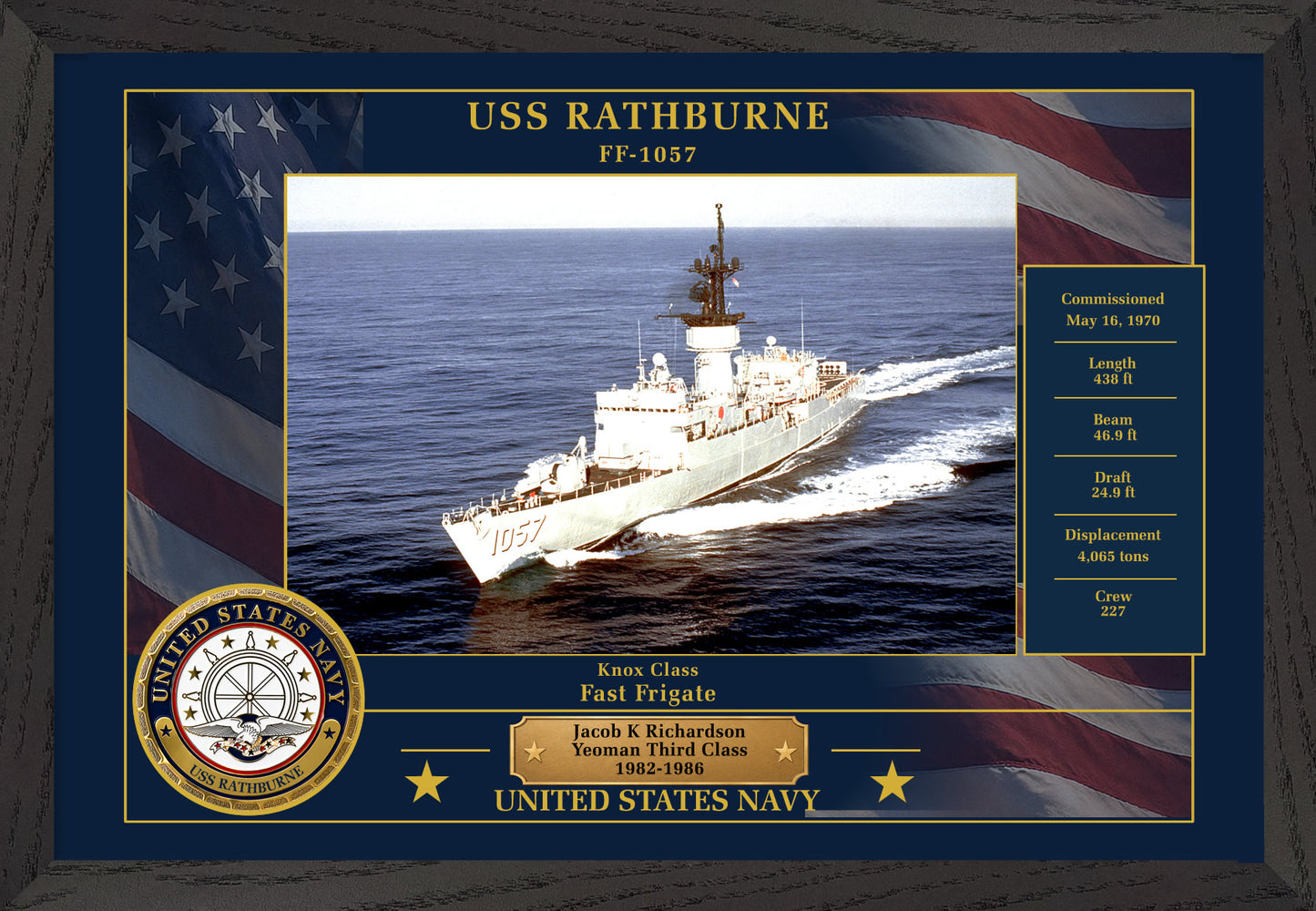
Task: Select the Crew 227 entry
Action: [1113, 603]
